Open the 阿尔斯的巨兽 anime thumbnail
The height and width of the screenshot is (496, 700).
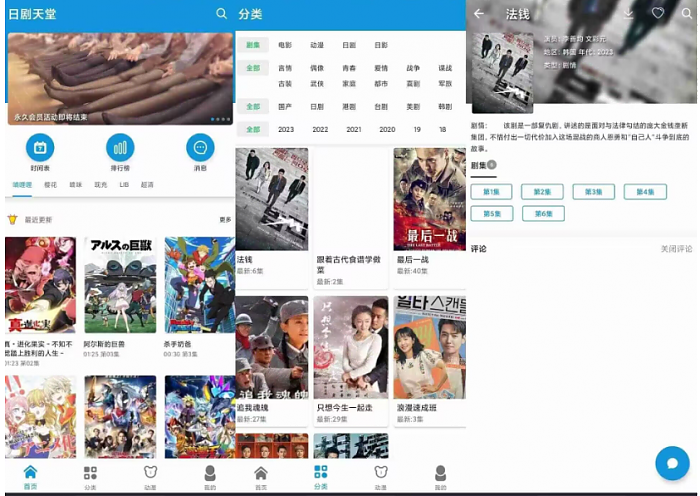[x=120, y=285]
